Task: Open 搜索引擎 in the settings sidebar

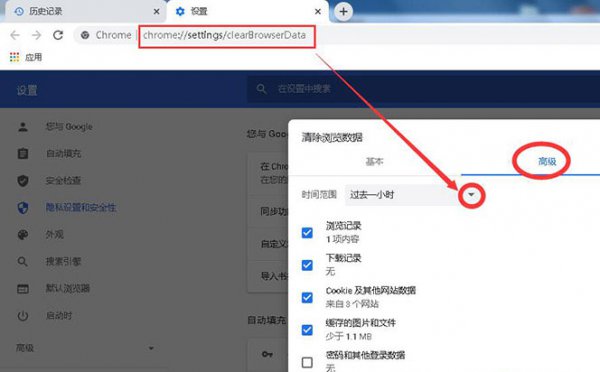Action: coord(64,261)
